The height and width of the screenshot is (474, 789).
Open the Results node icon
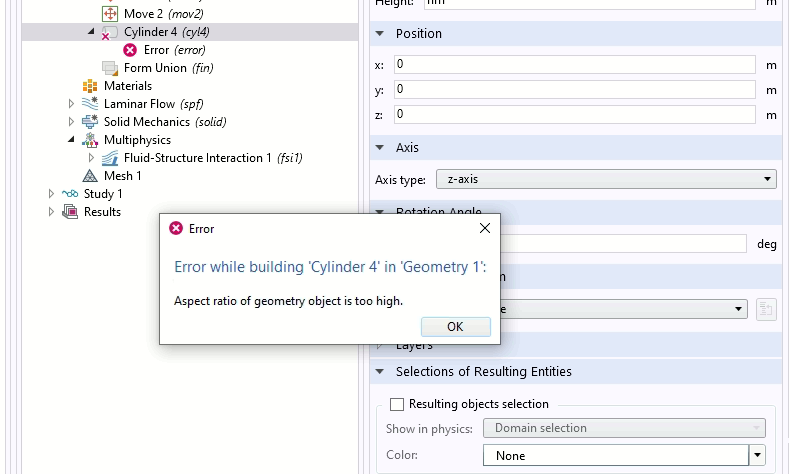(70, 212)
